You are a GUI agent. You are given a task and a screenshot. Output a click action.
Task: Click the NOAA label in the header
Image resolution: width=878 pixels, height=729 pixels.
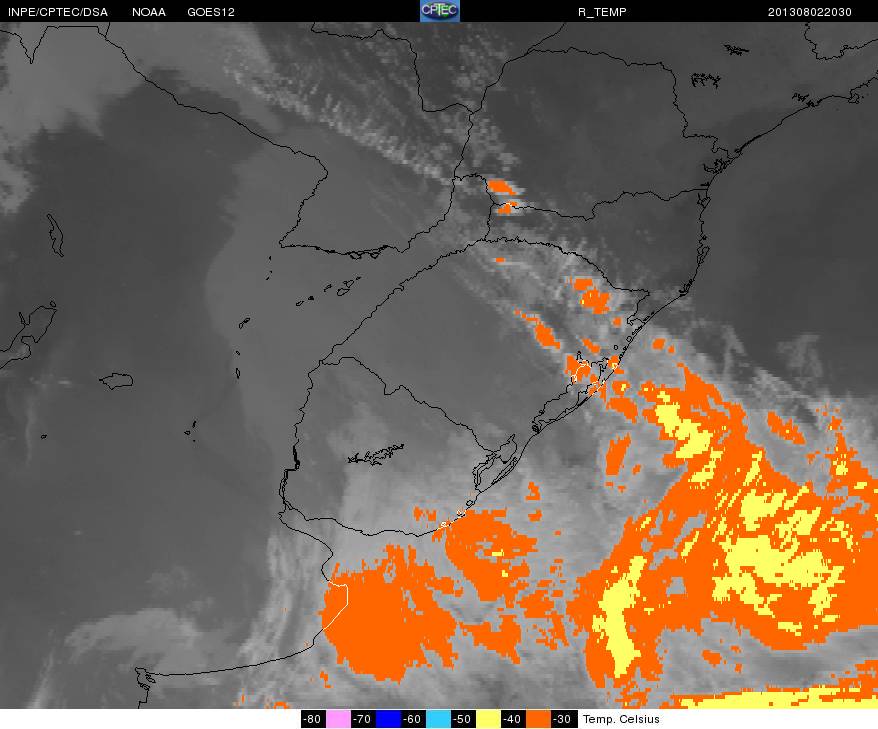(149, 12)
